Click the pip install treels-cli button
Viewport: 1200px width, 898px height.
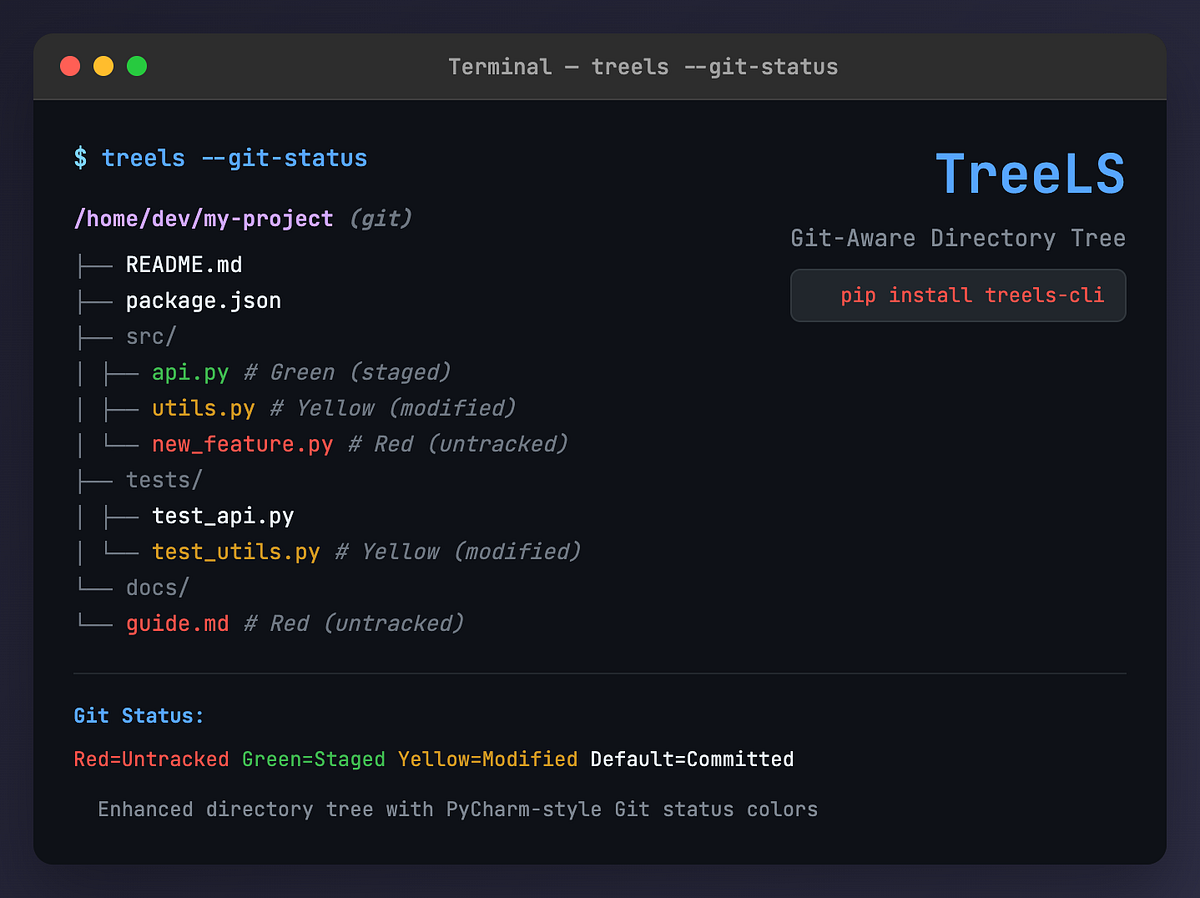coord(957,295)
